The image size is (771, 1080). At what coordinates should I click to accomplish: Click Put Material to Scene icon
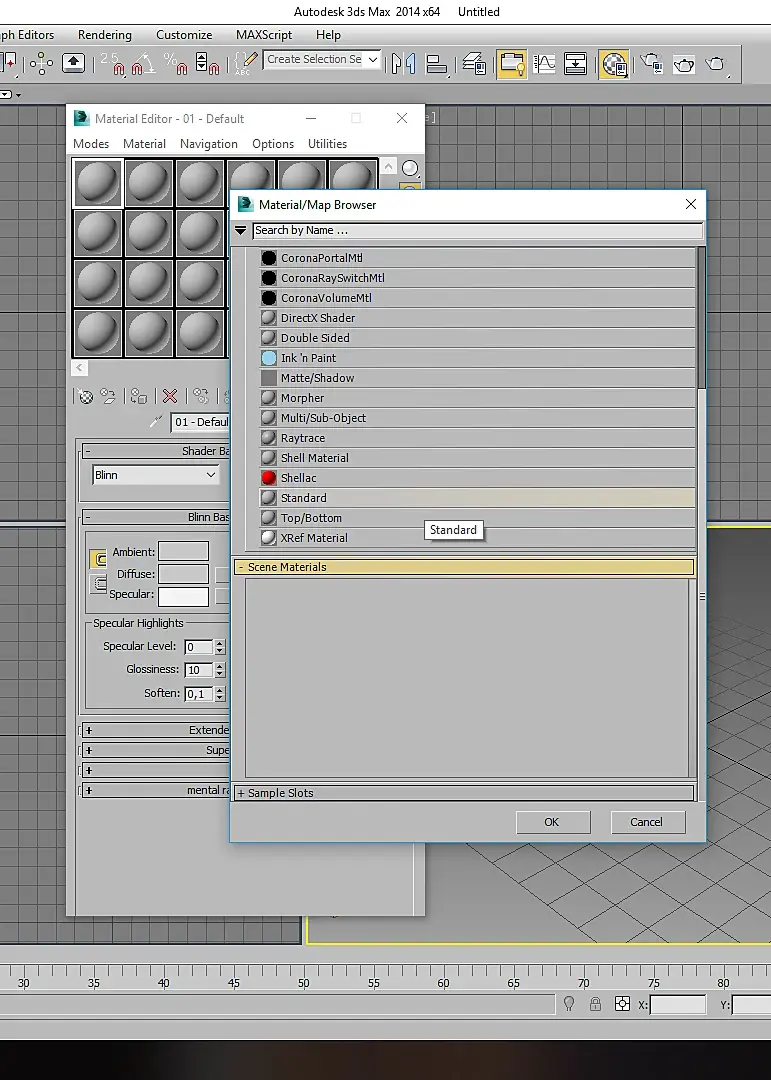click(x=108, y=396)
